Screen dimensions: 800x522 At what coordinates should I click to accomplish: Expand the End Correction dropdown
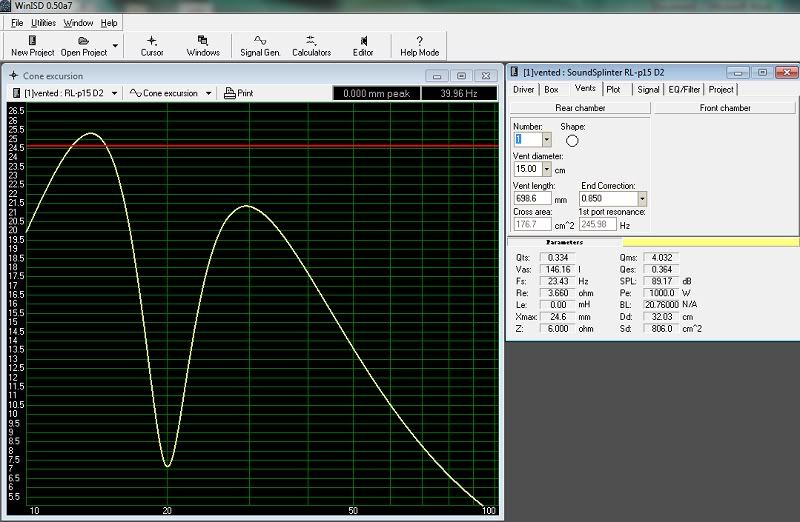[x=641, y=198]
